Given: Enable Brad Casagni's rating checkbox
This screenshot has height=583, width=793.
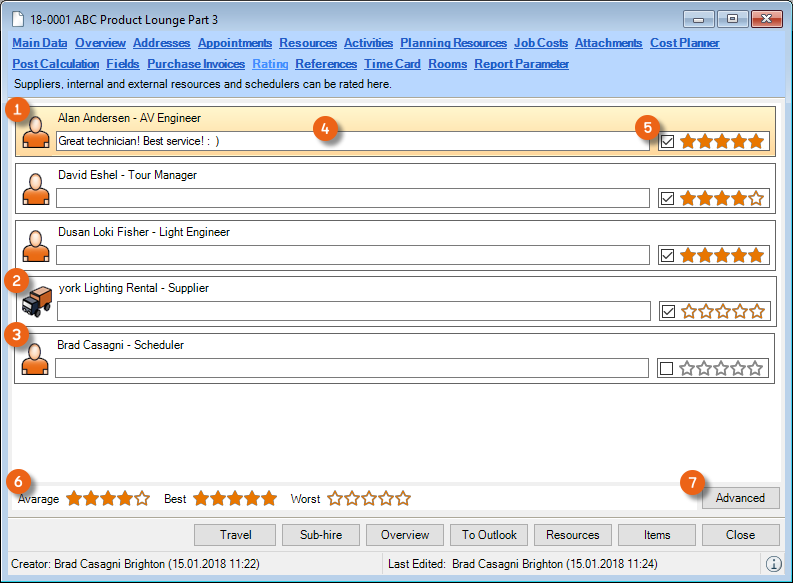Looking at the screenshot, I should point(667,369).
